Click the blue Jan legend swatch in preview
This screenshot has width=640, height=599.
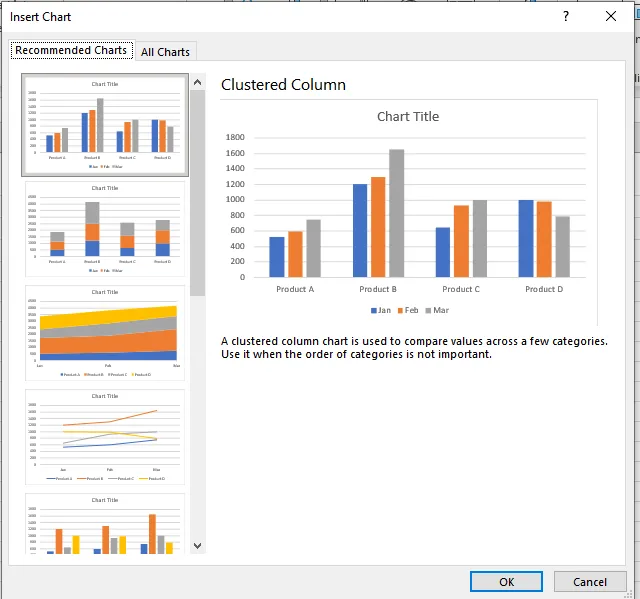coord(373,311)
